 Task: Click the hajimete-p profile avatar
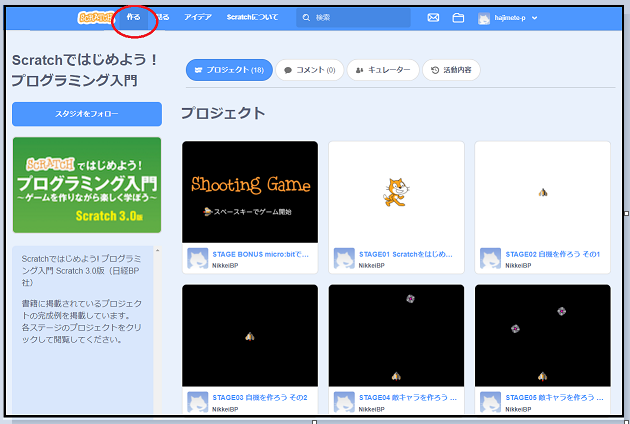point(484,18)
